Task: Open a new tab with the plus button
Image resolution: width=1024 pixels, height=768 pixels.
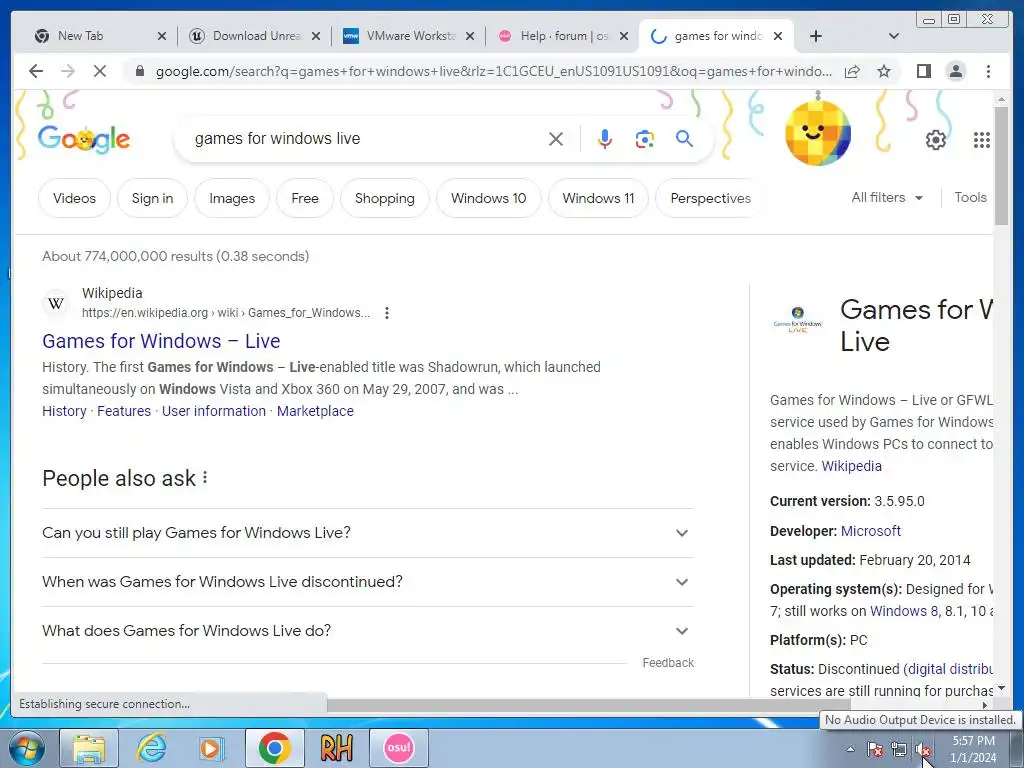Action: point(816,36)
